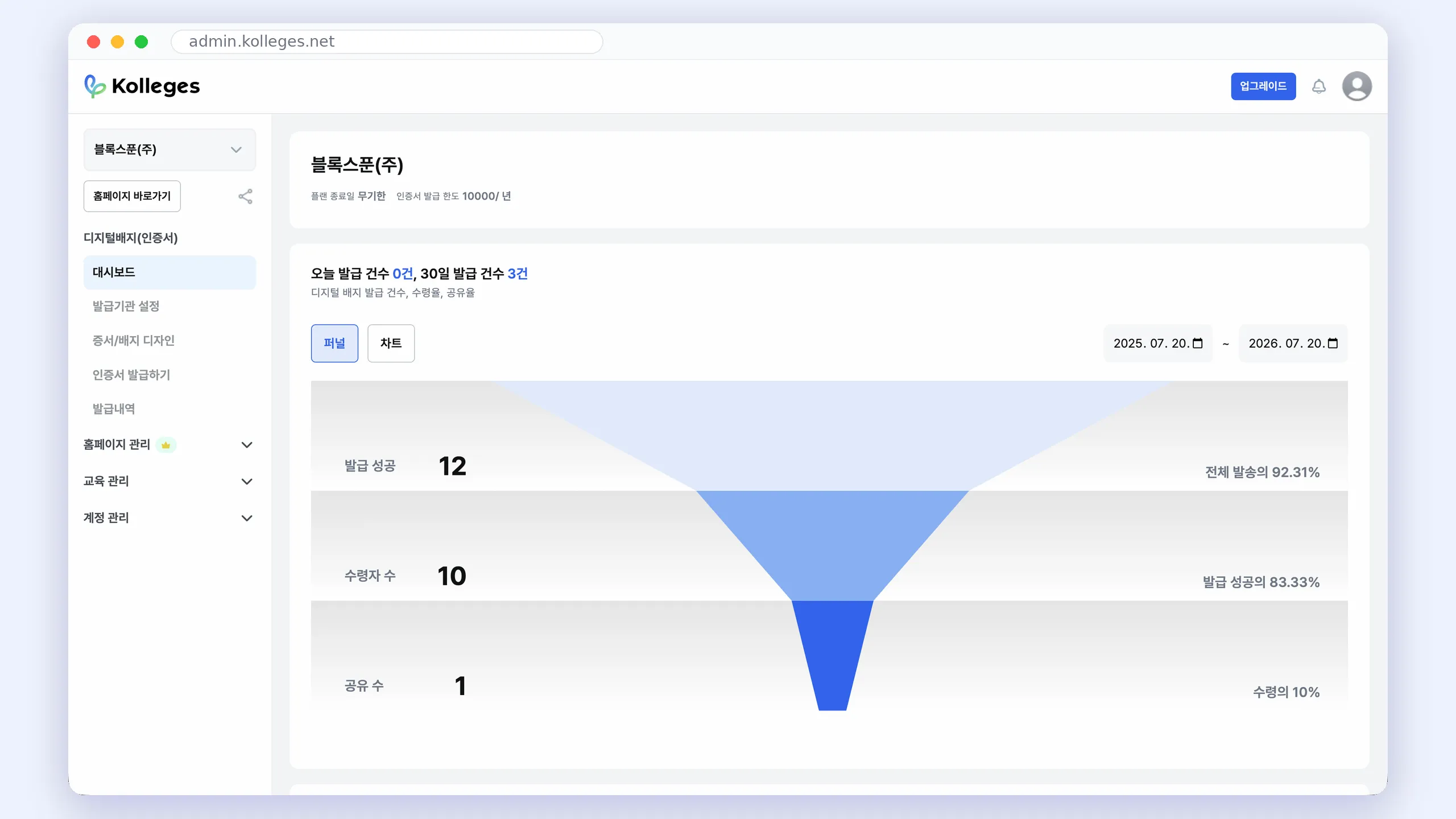Expand the 홈페이지 관리 section chevron
This screenshot has height=819, width=1456.
(247, 445)
